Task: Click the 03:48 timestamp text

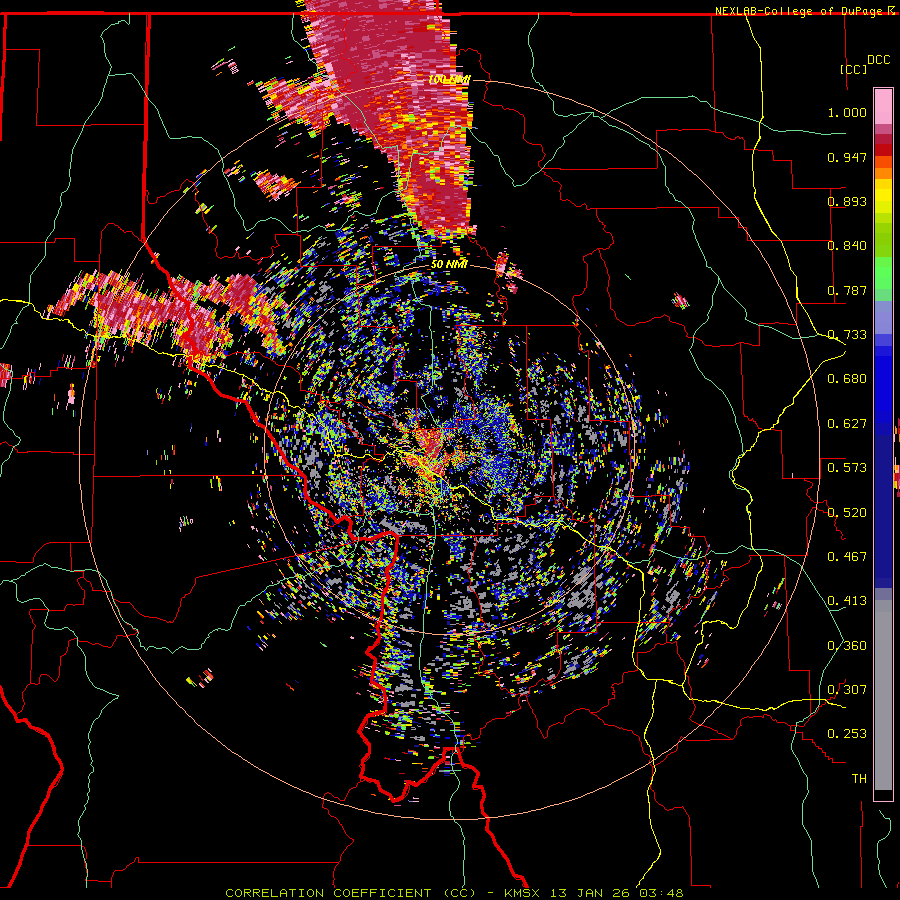Action: 664,893
